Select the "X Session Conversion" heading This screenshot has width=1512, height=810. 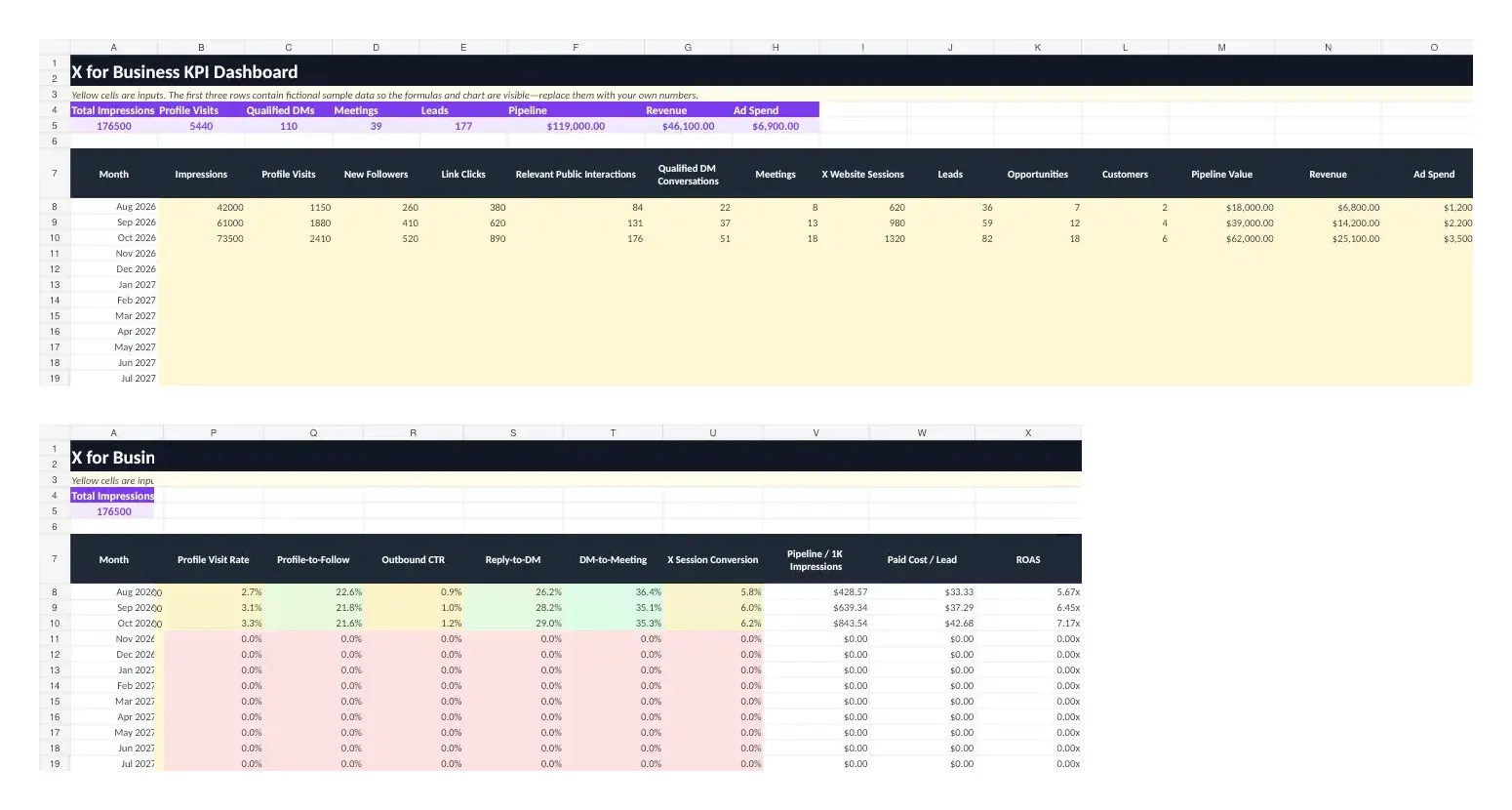712,559
